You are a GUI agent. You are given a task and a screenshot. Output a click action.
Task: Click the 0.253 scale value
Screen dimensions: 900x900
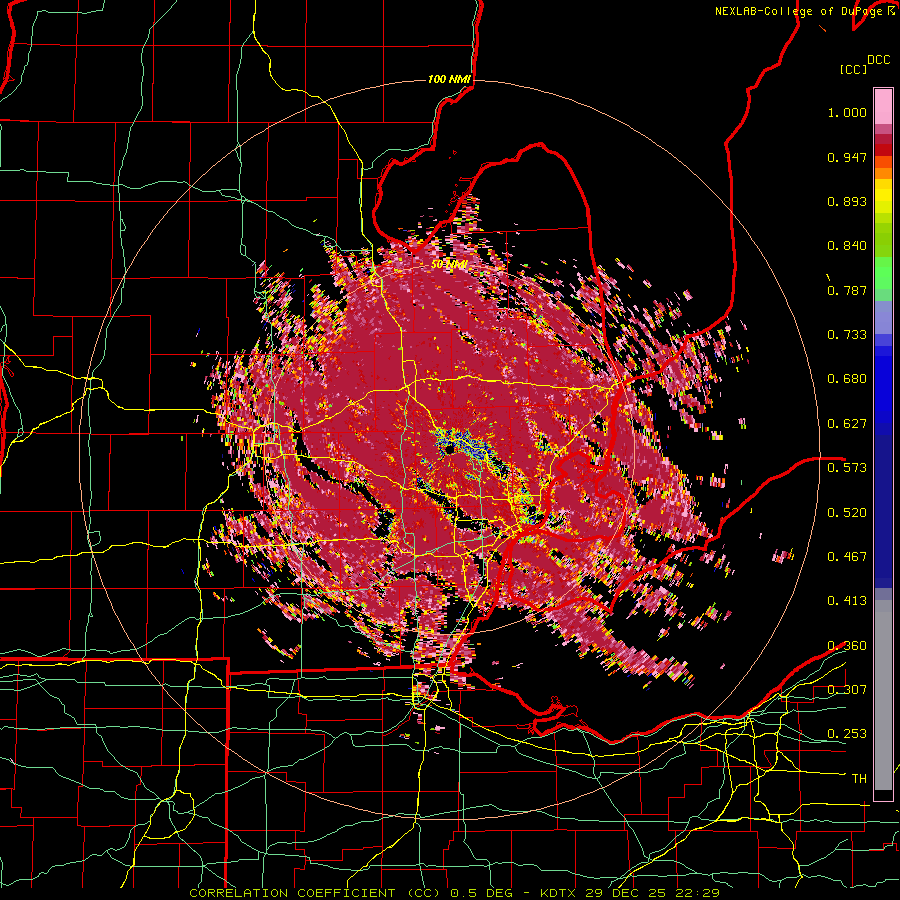click(x=847, y=734)
